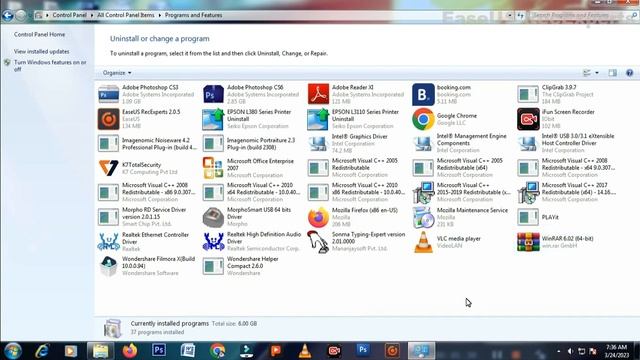Image resolution: width=640 pixels, height=360 pixels.
Task: Open Control Panel Home link
Action: [40, 34]
